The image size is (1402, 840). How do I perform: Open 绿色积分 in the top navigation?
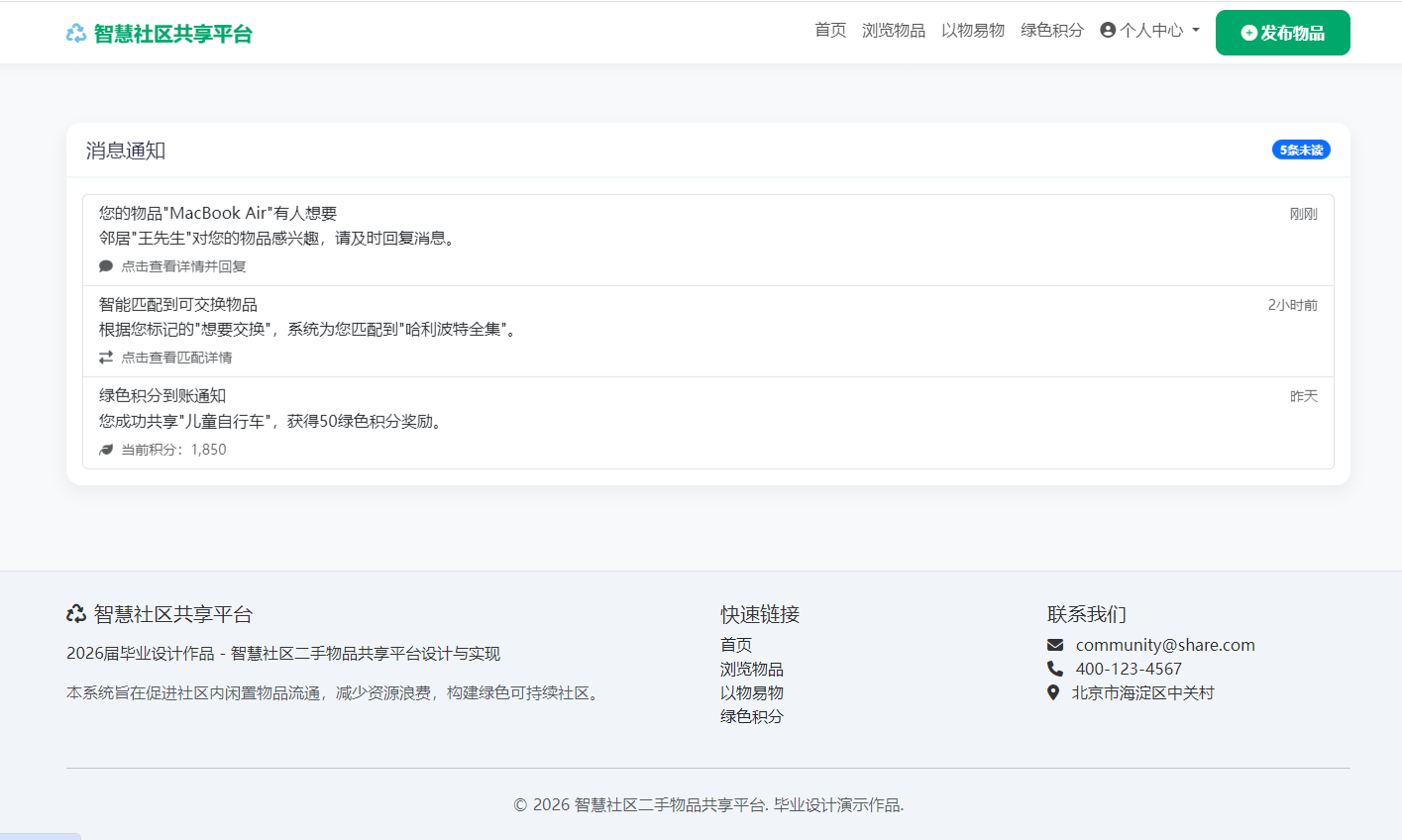(1052, 31)
